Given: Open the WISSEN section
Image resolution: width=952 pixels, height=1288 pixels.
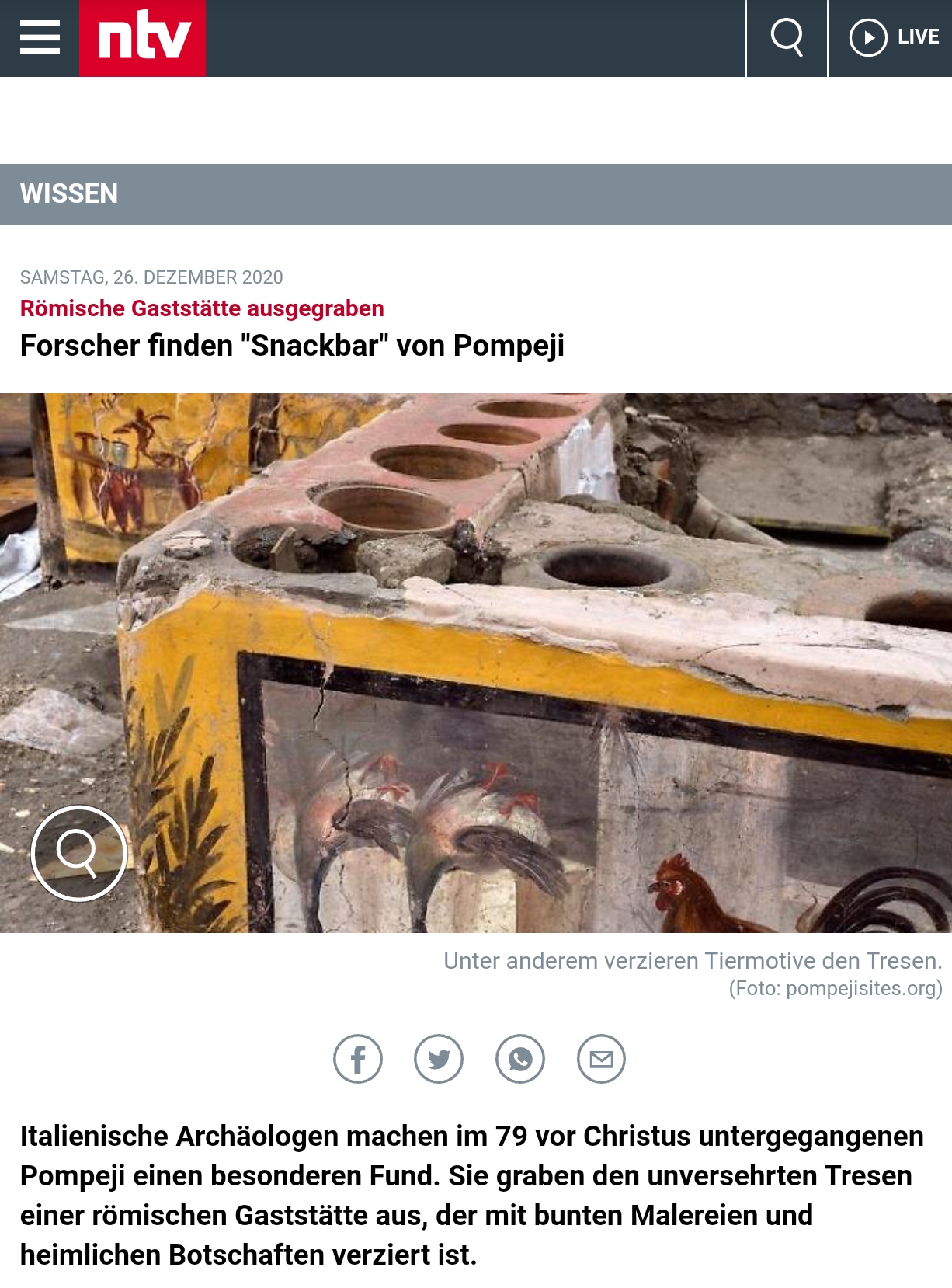Looking at the screenshot, I should [69, 193].
